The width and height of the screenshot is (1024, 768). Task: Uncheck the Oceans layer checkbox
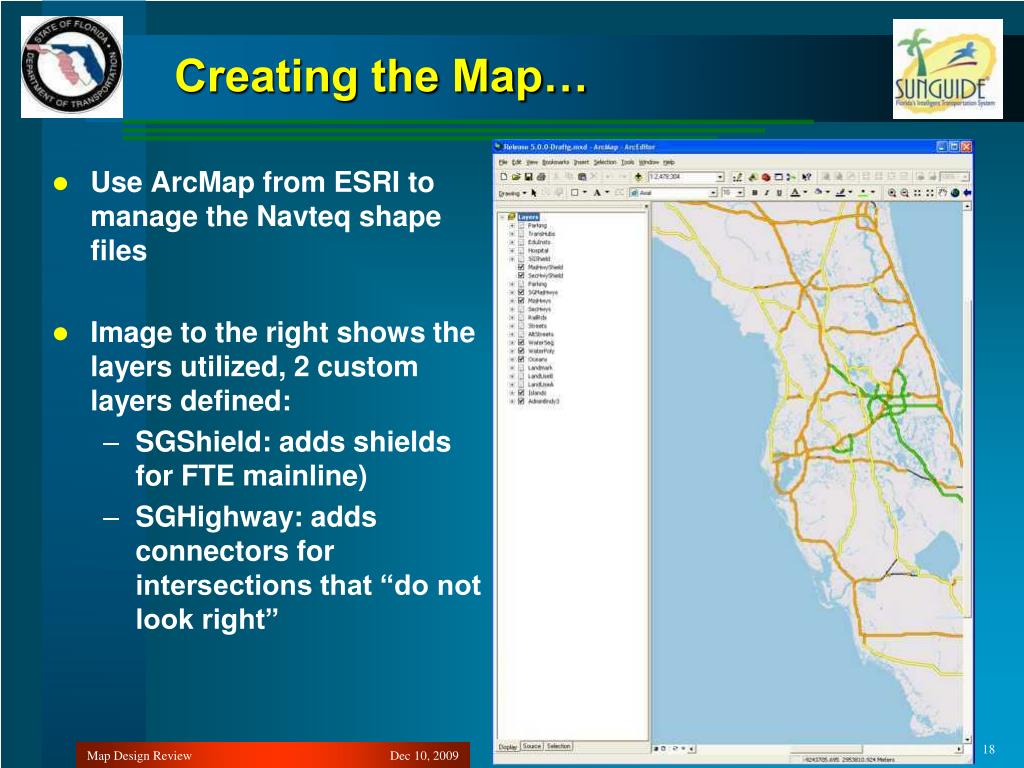click(x=521, y=359)
